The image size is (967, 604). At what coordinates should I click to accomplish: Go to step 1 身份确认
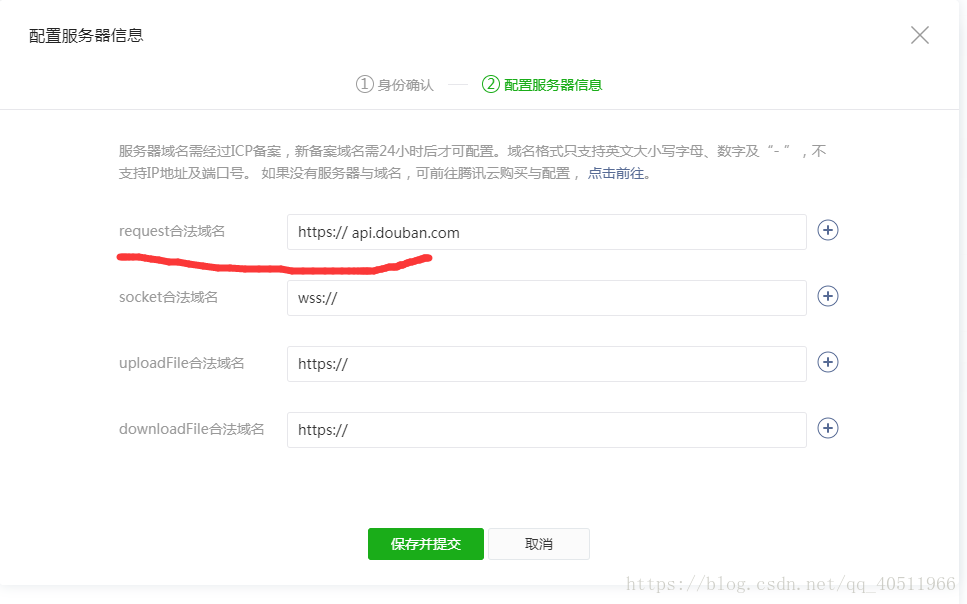point(395,85)
